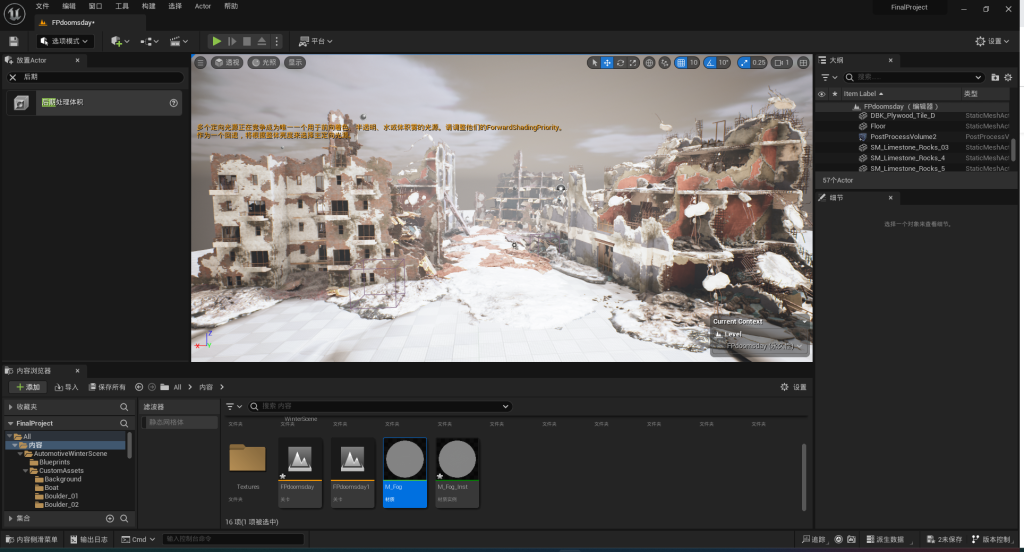1024x552 pixels.
Task: Click the eject button in the play controls
Action: click(x=262, y=41)
